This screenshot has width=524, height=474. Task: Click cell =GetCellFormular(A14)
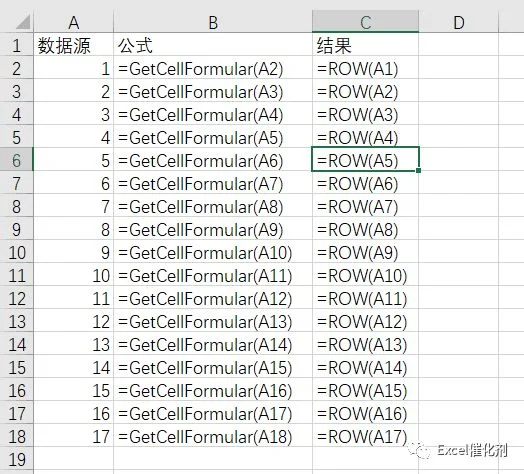[213, 344]
